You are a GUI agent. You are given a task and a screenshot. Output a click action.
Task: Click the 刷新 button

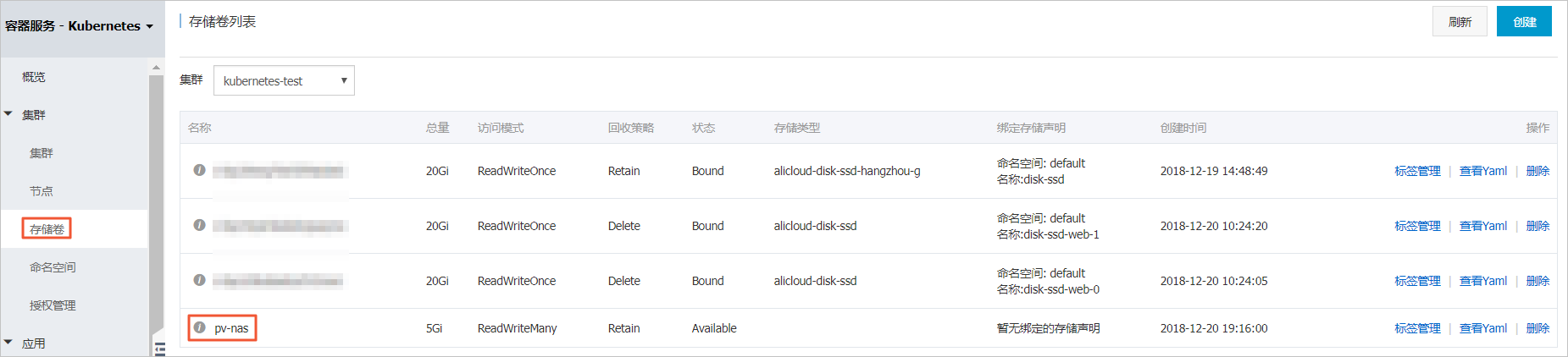click(x=1460, y=22)
